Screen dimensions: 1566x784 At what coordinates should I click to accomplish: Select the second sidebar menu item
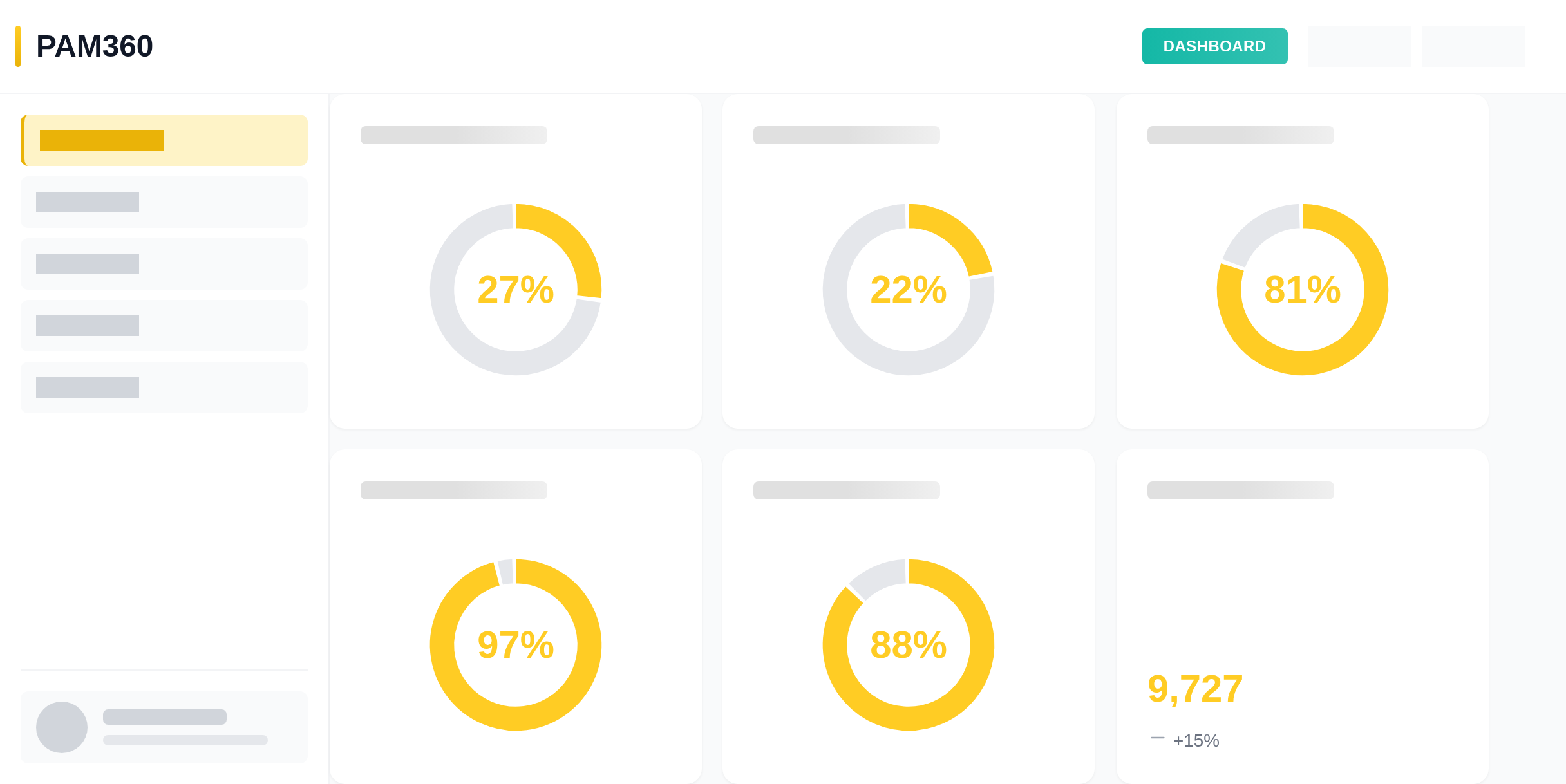click(x=164, y=202)
